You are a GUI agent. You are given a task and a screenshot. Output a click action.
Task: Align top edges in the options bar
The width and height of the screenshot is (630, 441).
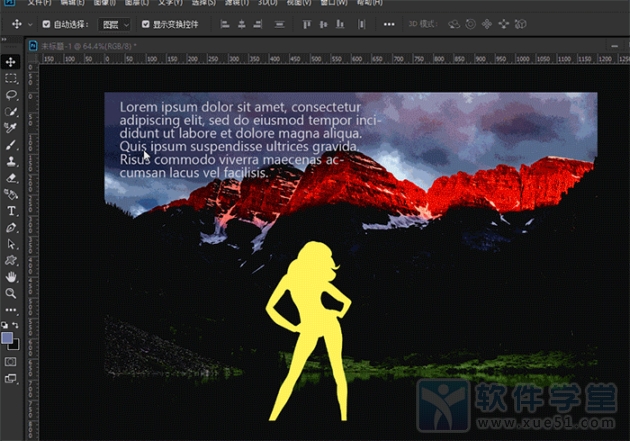click(307, 24)
